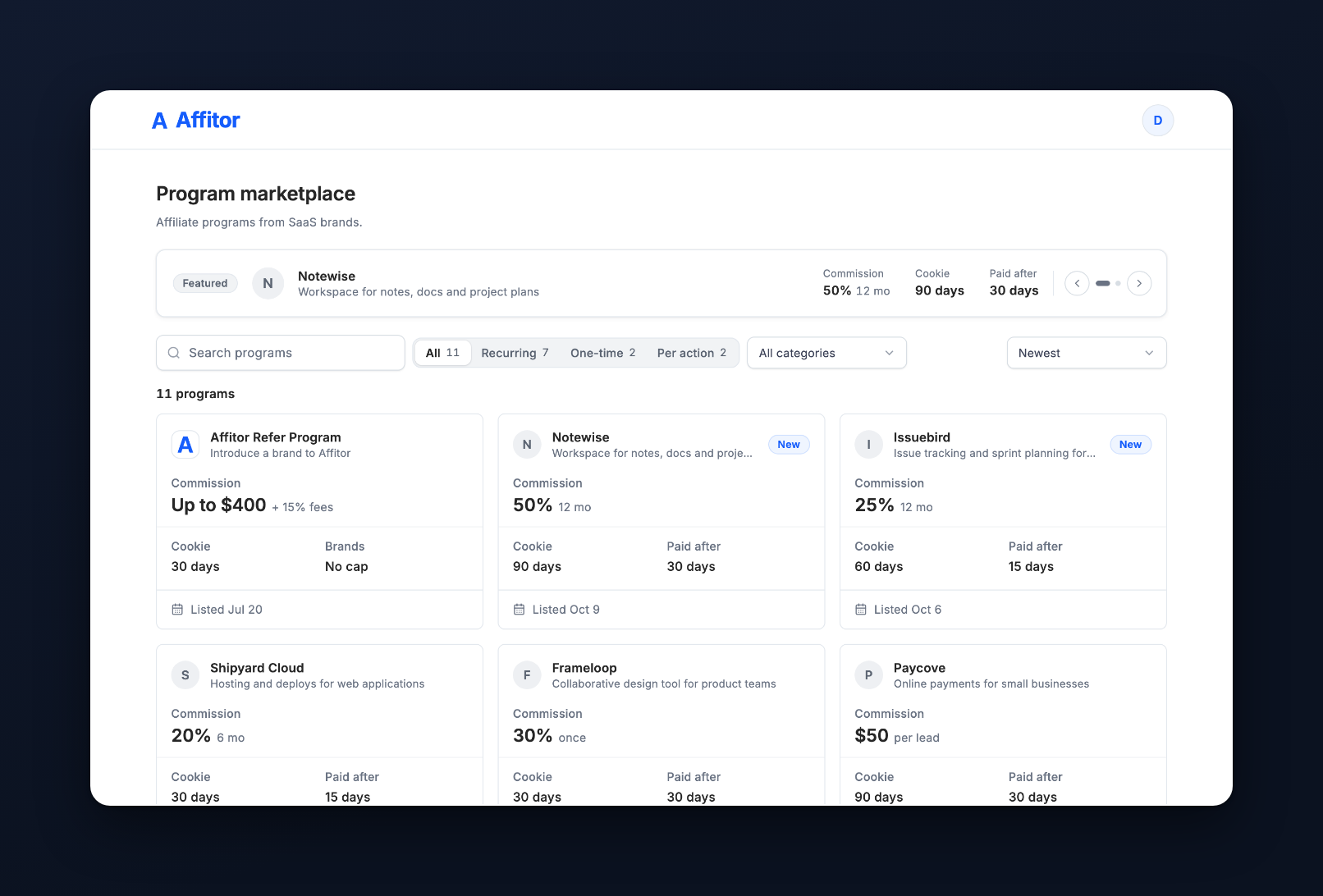This screenshot has height=896, width=1323.
Task: Click 'No cap' under Brands
Action: pyautogui.click(x=346, y=567)
